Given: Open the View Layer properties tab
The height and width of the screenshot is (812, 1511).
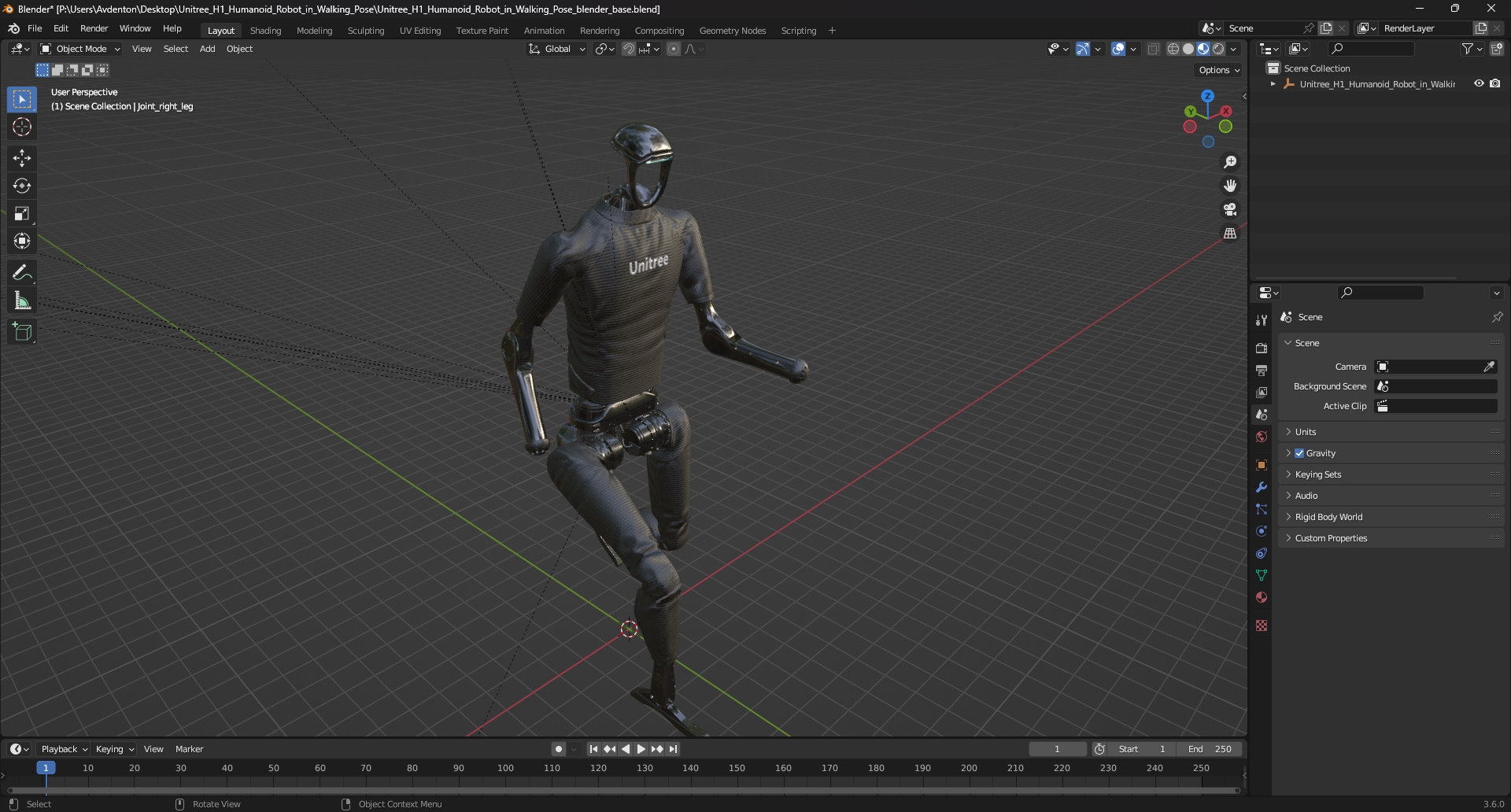Looking at the screenshot, I should point(1262,392).
